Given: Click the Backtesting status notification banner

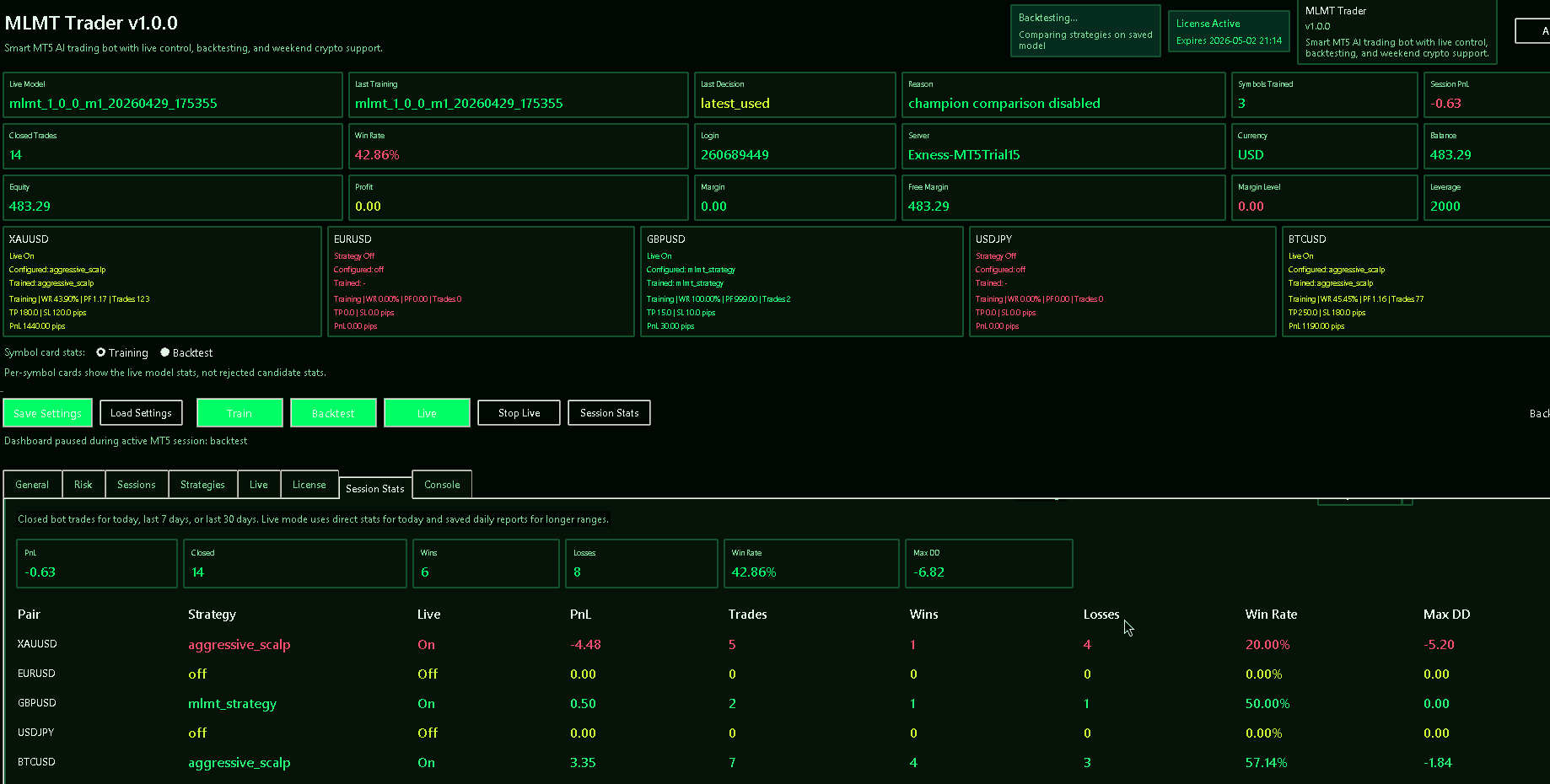Looking at the screenshot, I should (x=1084, y=30).
